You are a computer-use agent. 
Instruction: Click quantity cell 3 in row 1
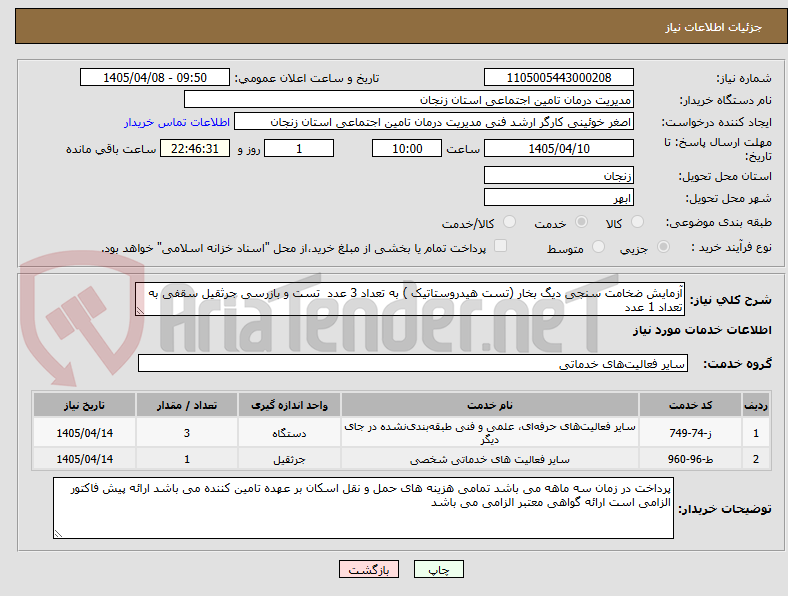(186, 433)
